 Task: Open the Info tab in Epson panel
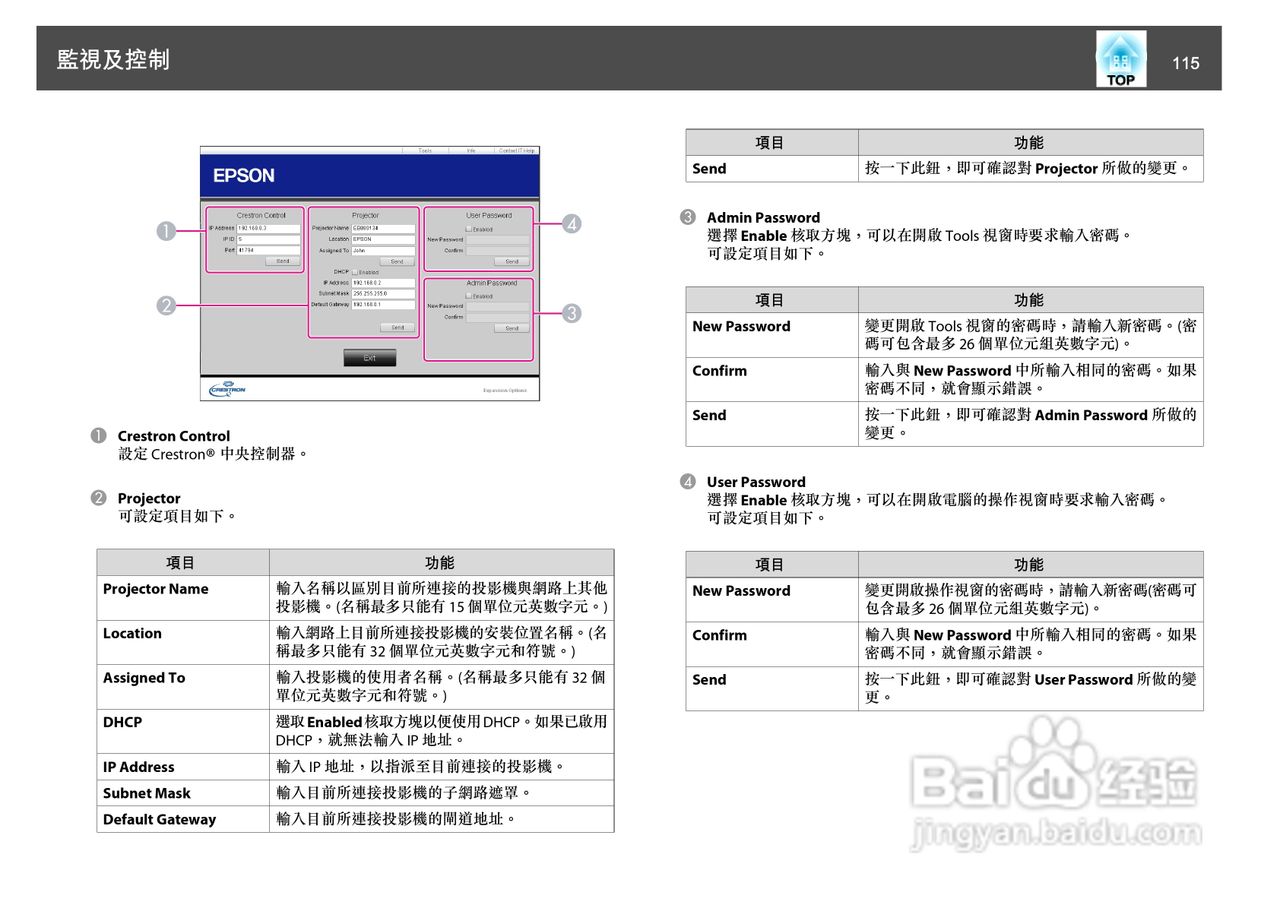(471, 150)
